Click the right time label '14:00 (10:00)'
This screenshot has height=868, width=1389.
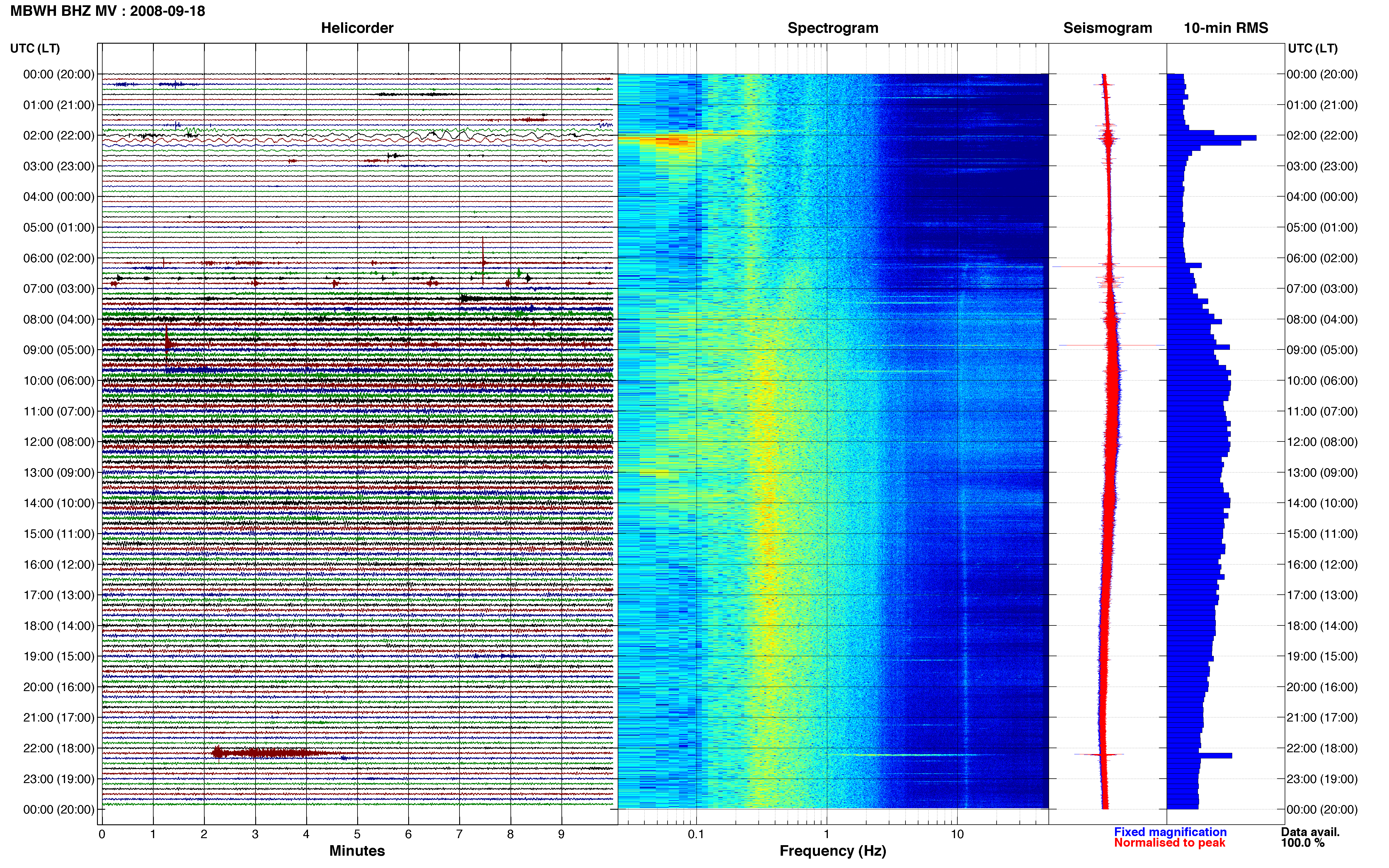1322,504
